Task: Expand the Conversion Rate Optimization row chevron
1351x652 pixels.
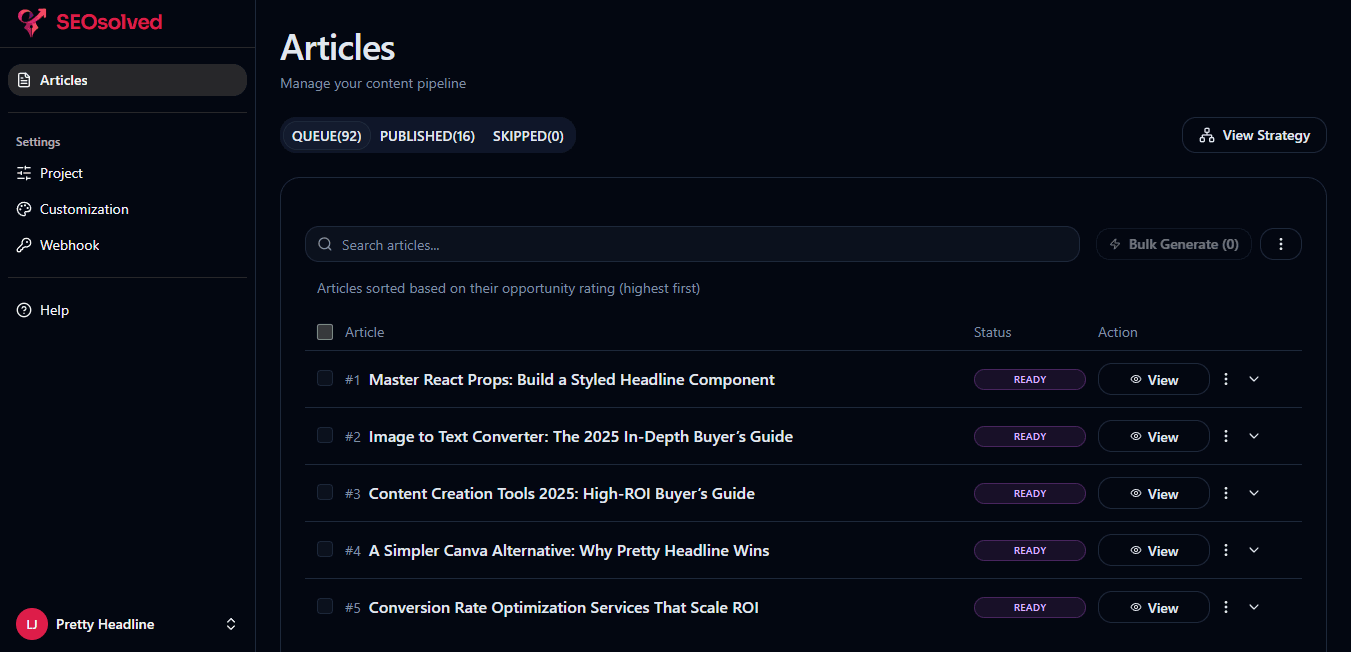Action: point(1254,608)
